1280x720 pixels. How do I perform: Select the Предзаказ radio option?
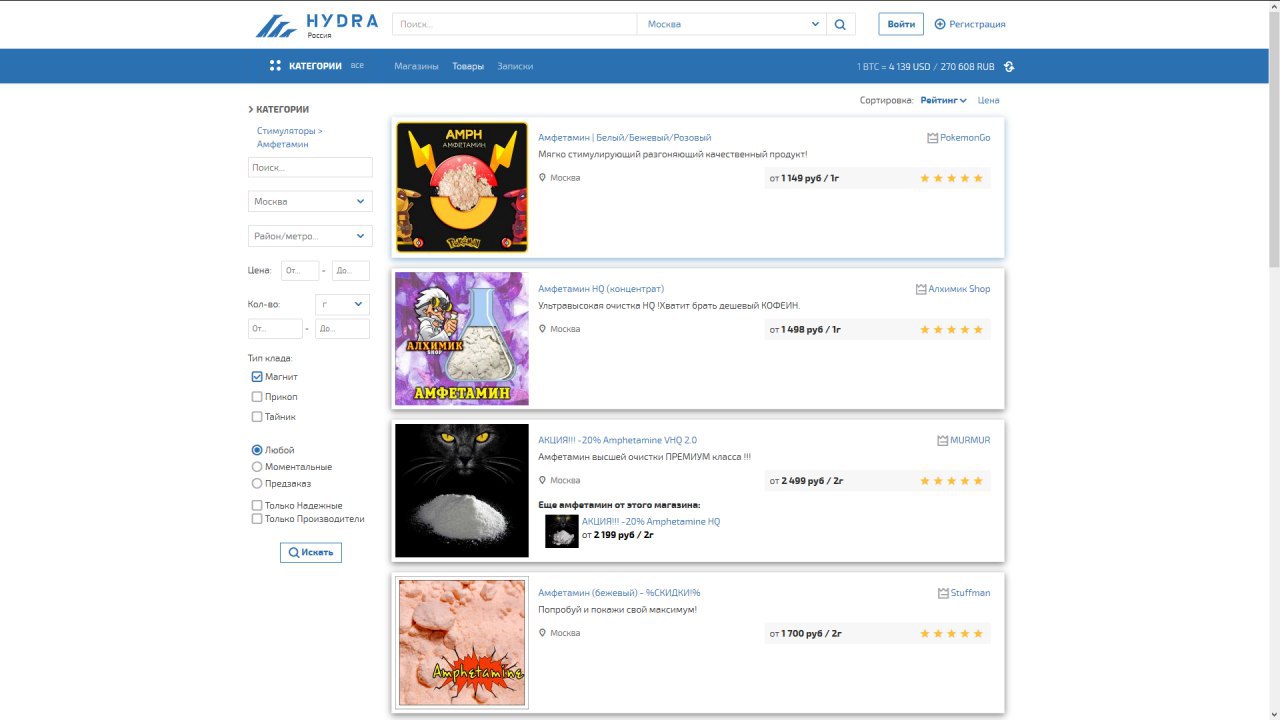(x=257, y=484)
